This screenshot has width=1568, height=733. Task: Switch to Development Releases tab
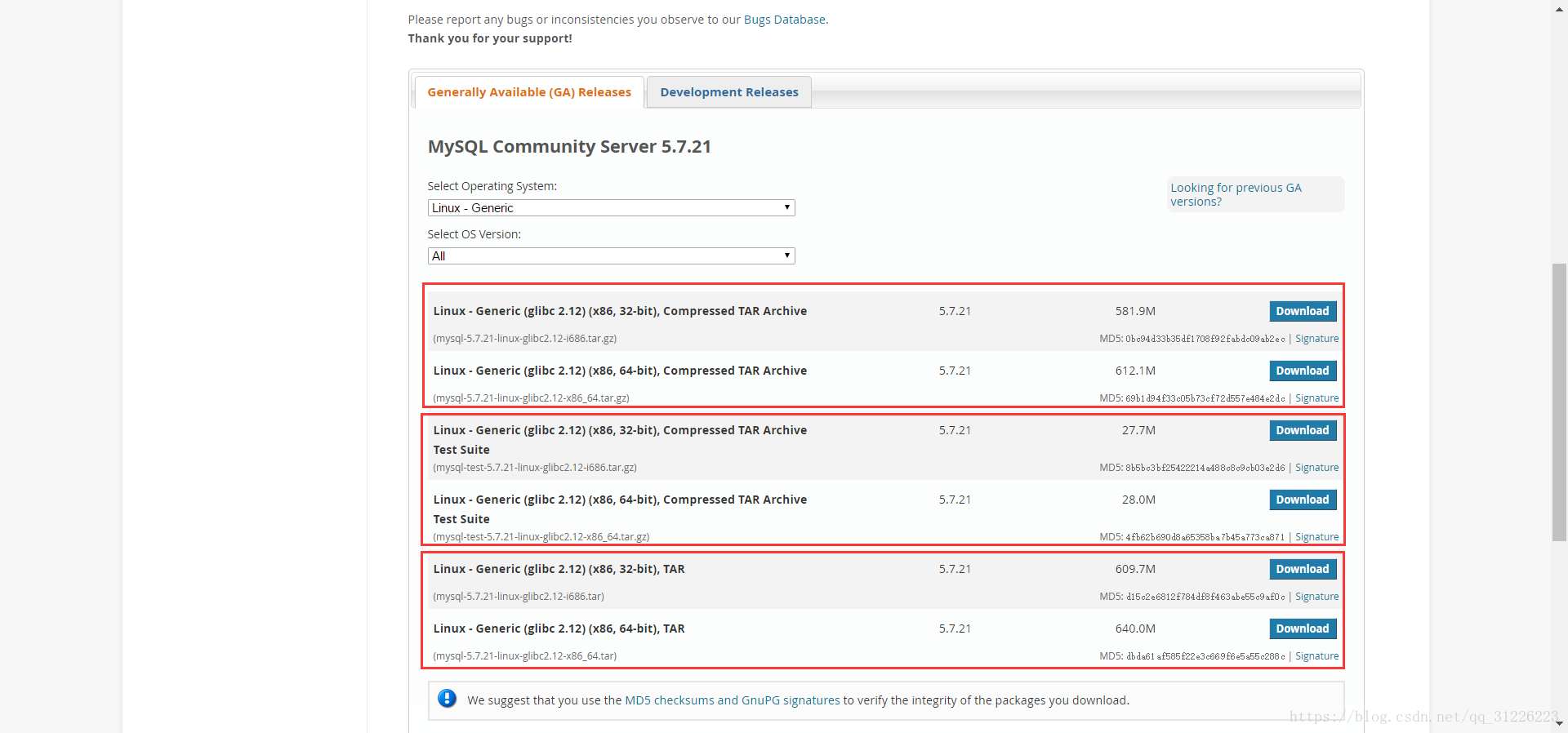coord(729,92)
